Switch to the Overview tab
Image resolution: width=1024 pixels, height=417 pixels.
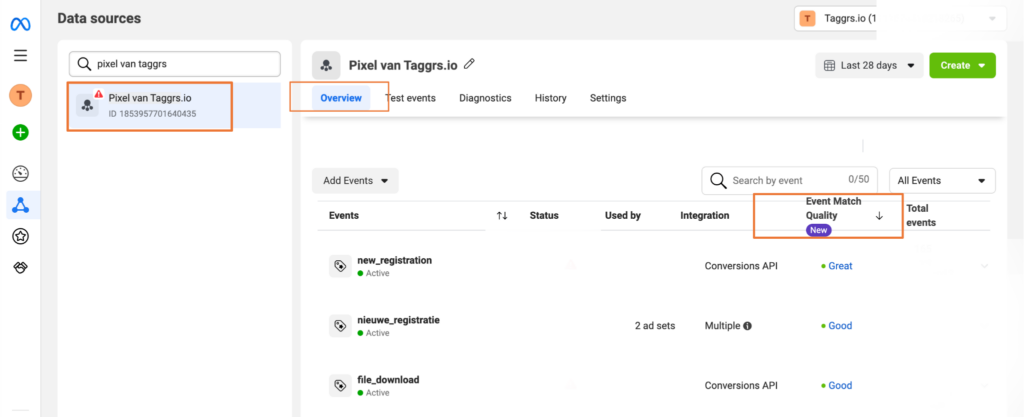341,98
